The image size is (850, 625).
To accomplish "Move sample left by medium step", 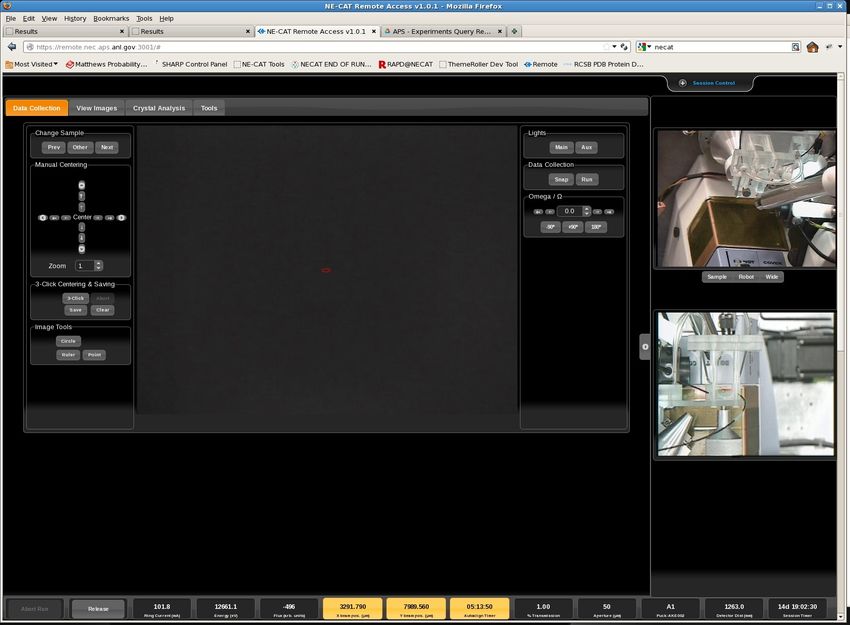I will click(x=54, y=217).
